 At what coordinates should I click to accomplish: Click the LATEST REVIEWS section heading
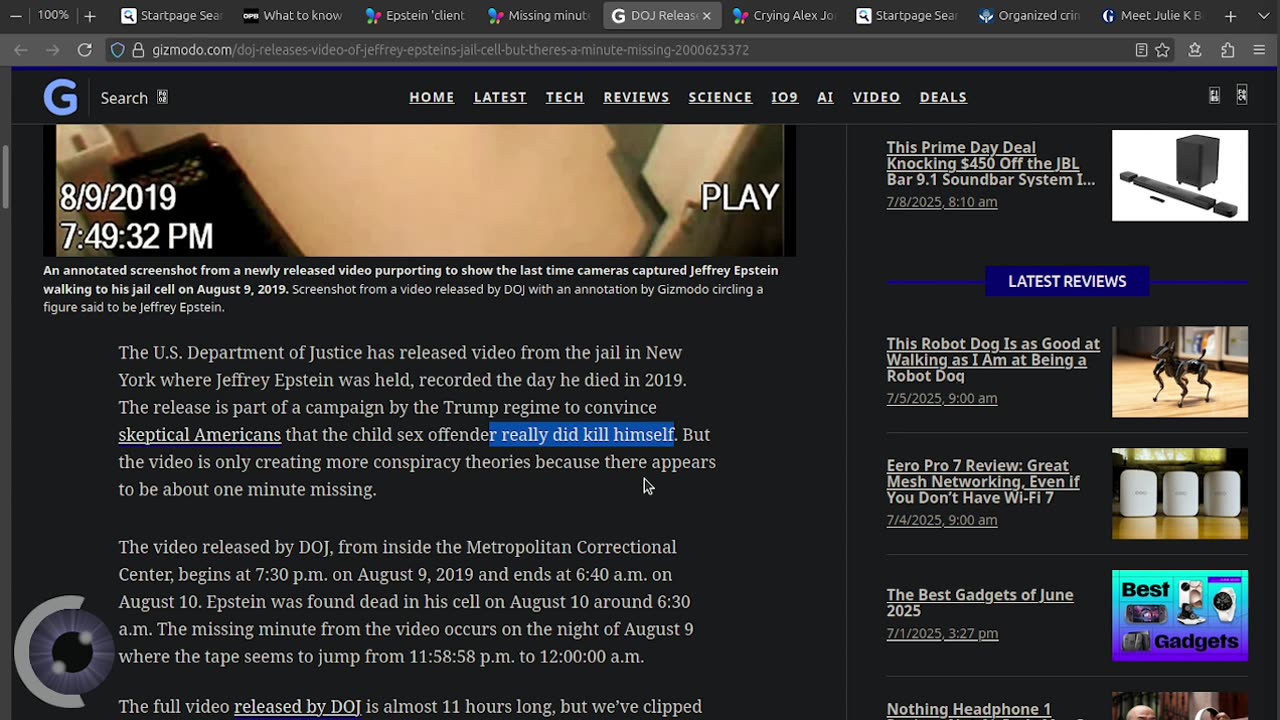tap(1067, 281)
